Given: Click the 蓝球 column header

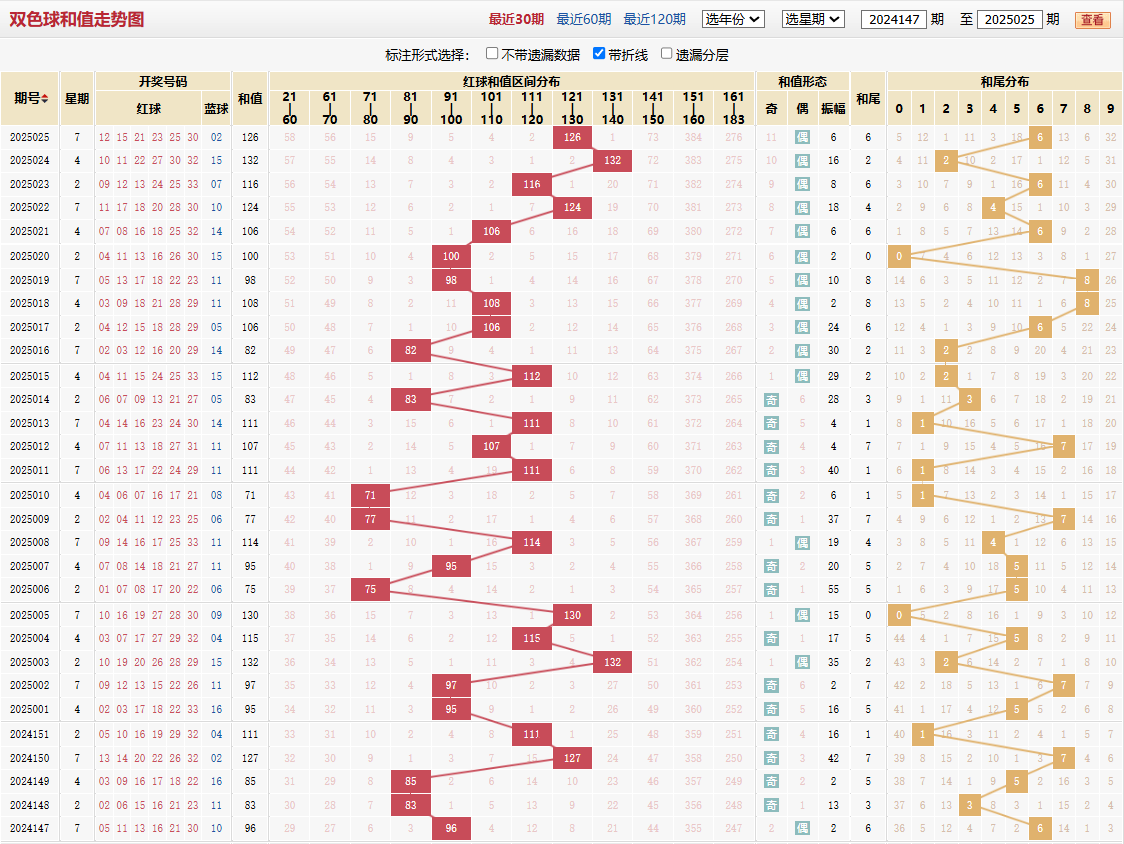Looking at the screenshot, I should [x=216, y=109].
